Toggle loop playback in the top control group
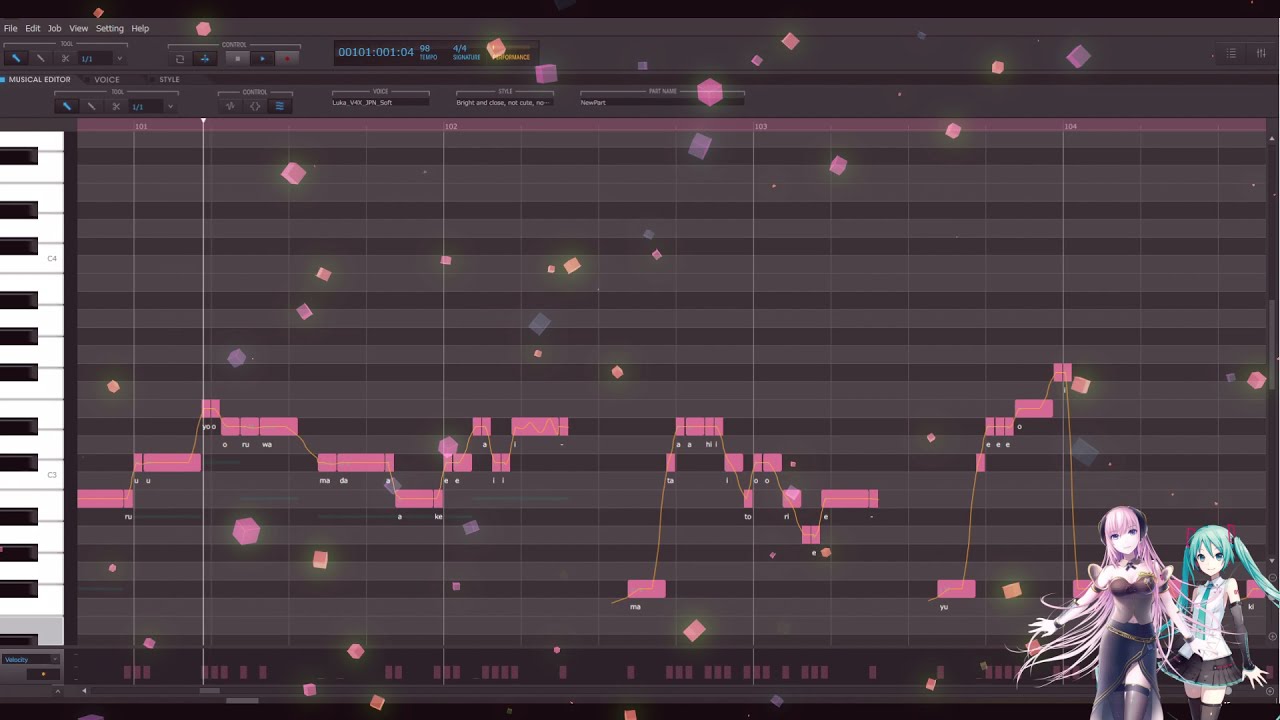Screen dimensions: 1280x720 180,58
